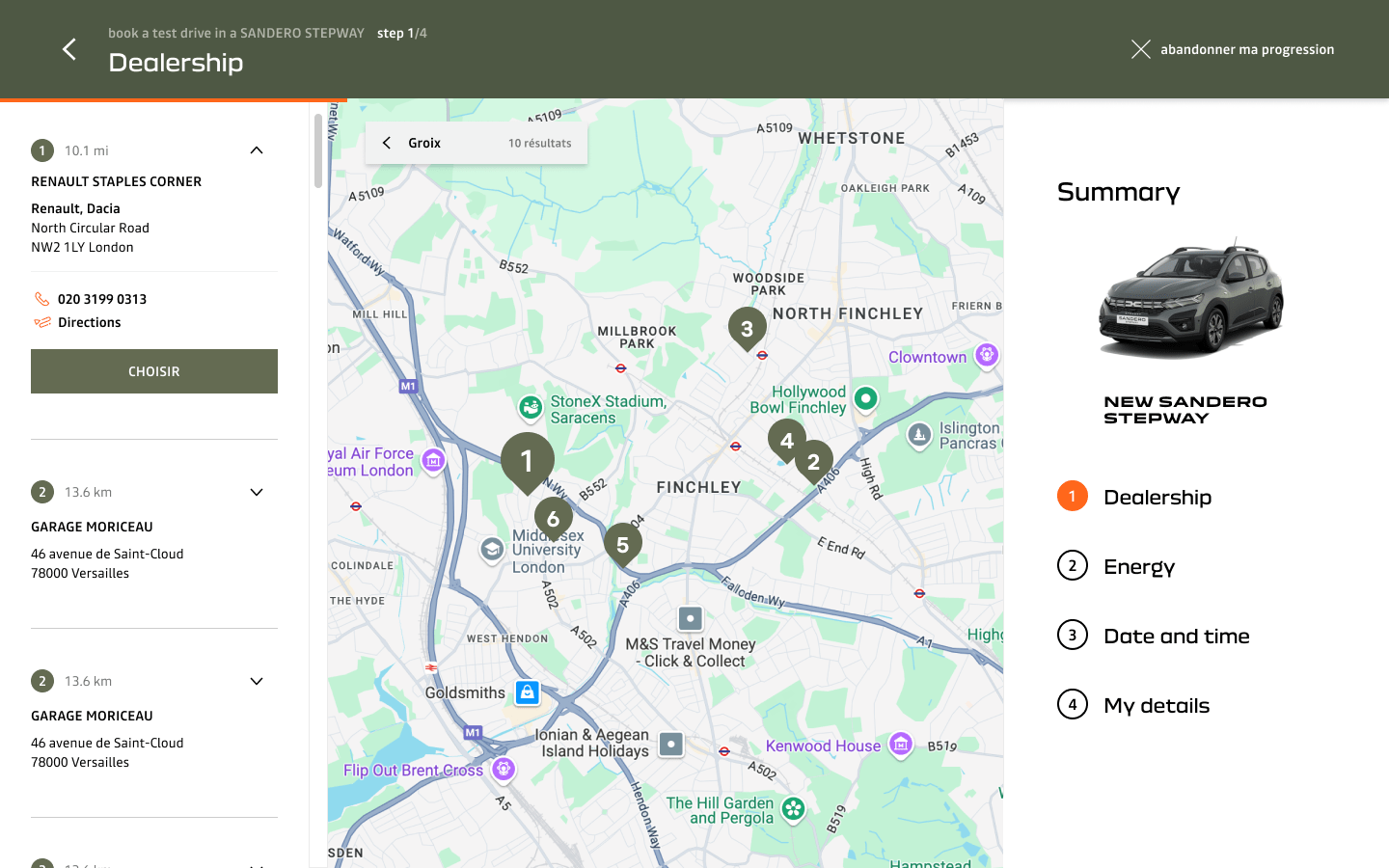Go back using the header back arrow
The image size is (1389, 868).
68,49
